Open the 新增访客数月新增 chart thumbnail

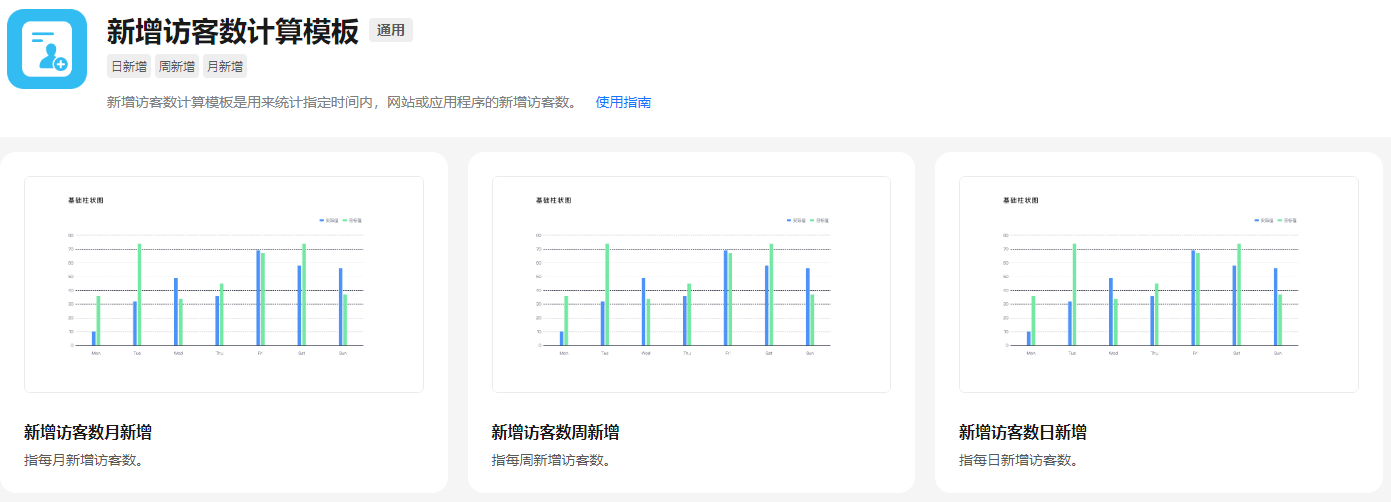[224, 284]
